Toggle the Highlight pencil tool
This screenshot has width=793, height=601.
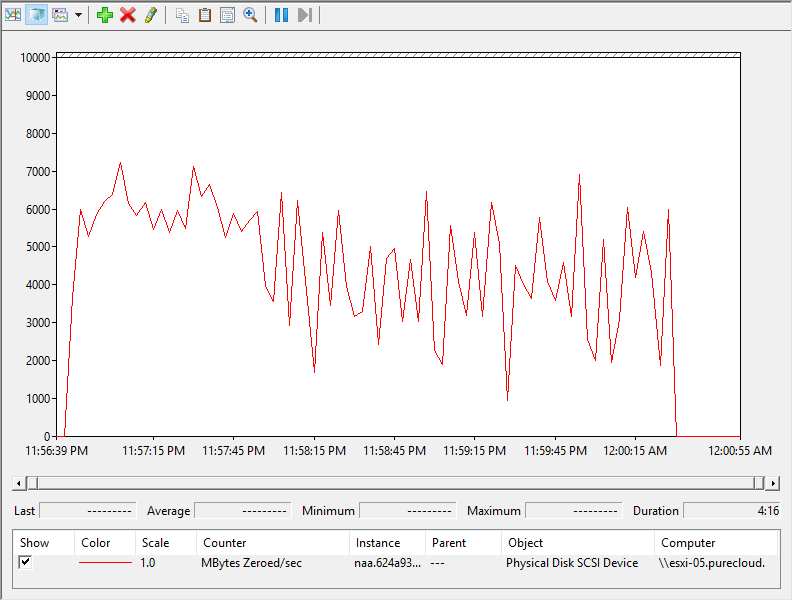[151, 15]
